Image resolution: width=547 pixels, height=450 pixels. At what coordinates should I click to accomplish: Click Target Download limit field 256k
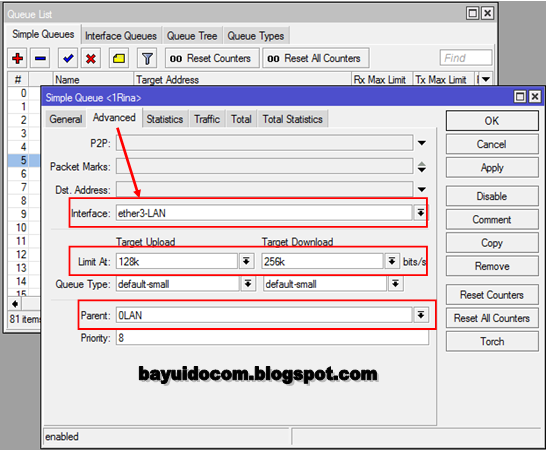322,261
